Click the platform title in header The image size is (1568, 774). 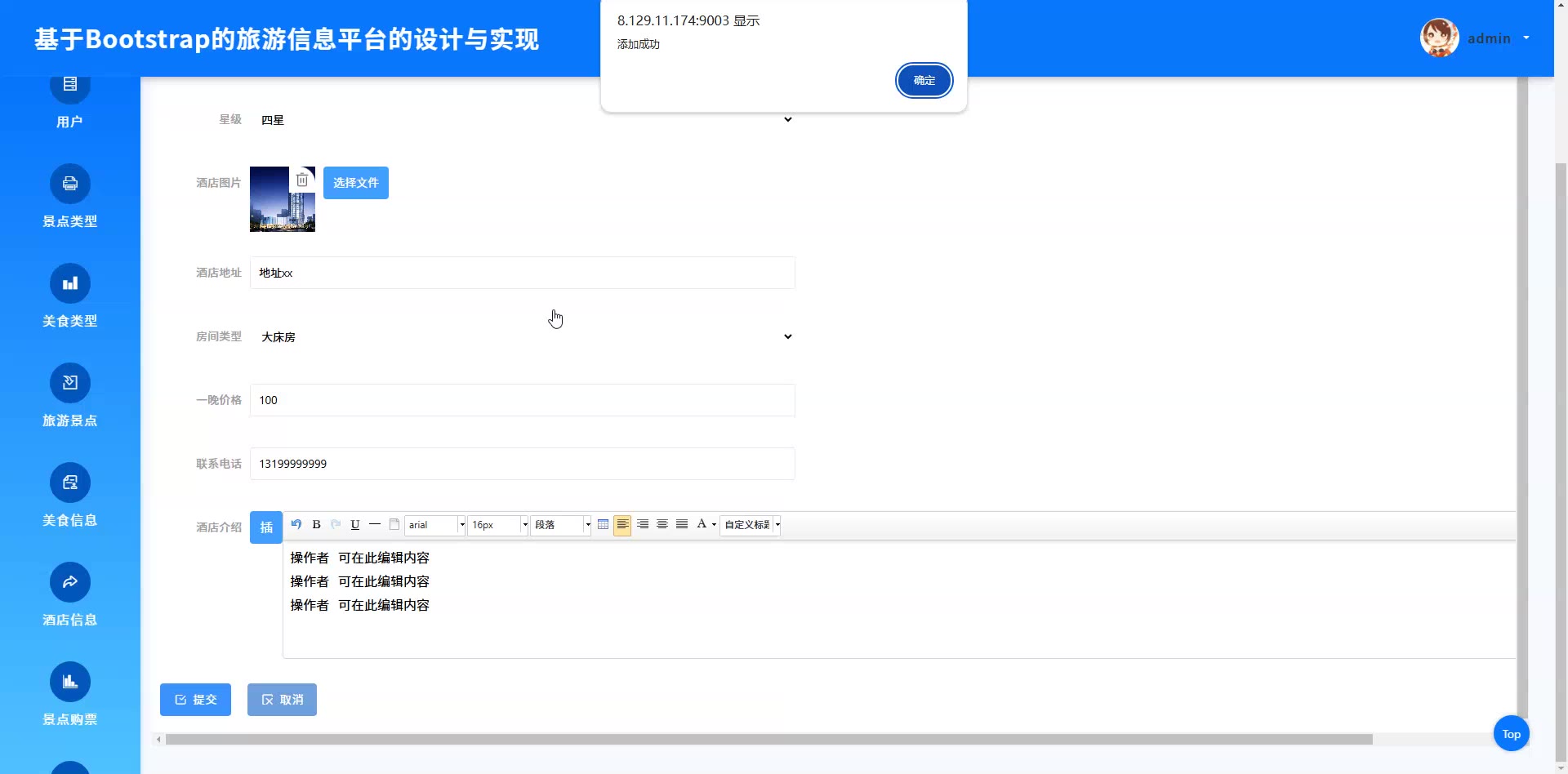pyautogui.click(x=287, y=39)
